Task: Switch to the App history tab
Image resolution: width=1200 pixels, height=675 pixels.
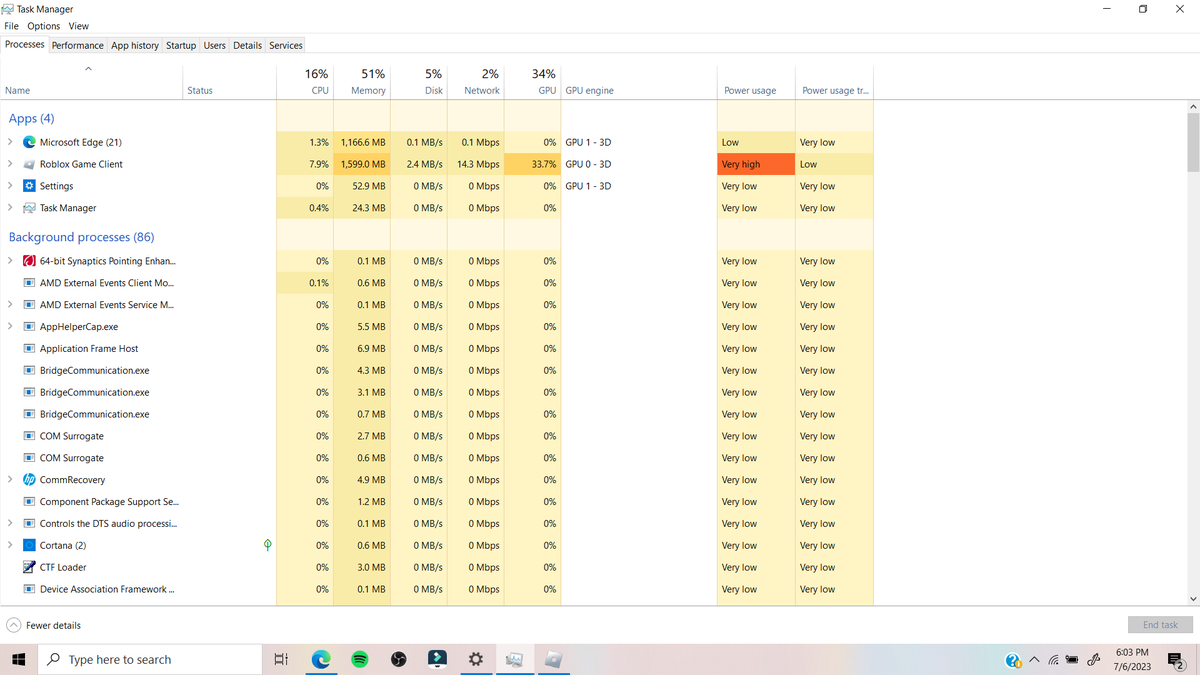Action: (135, 45)
